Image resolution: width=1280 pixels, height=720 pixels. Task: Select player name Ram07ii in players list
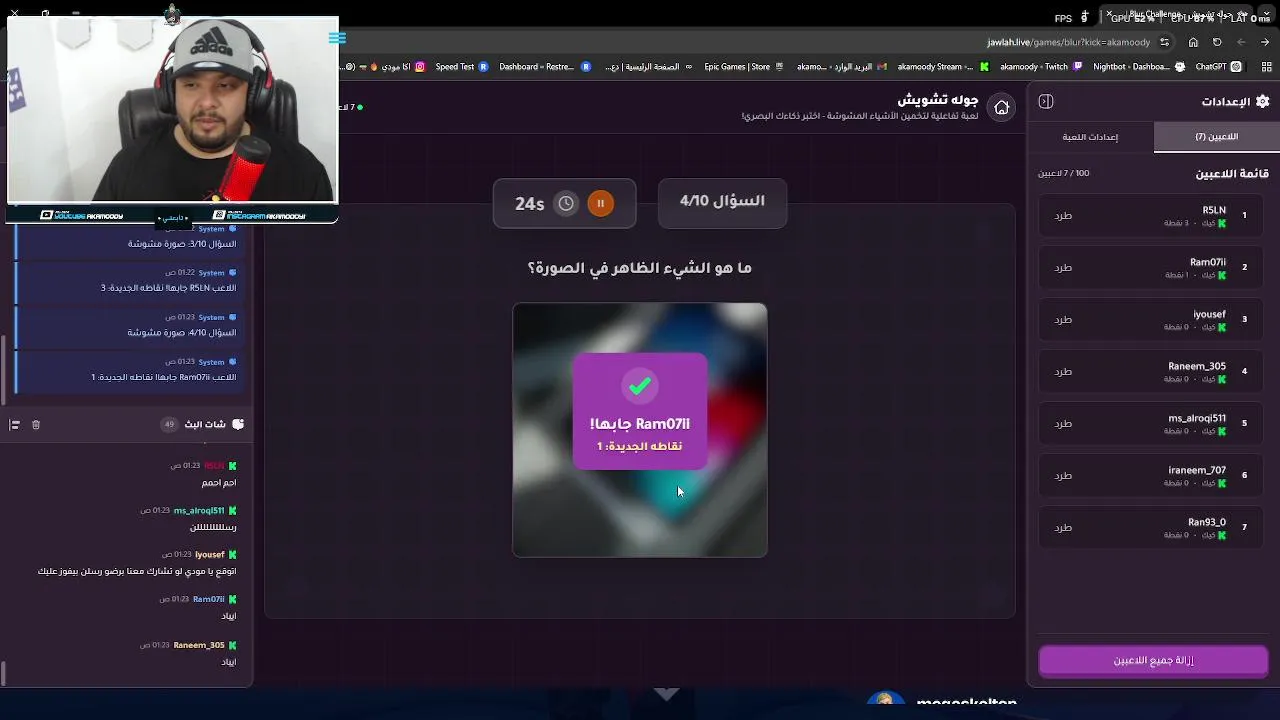tap(1207, 262)
